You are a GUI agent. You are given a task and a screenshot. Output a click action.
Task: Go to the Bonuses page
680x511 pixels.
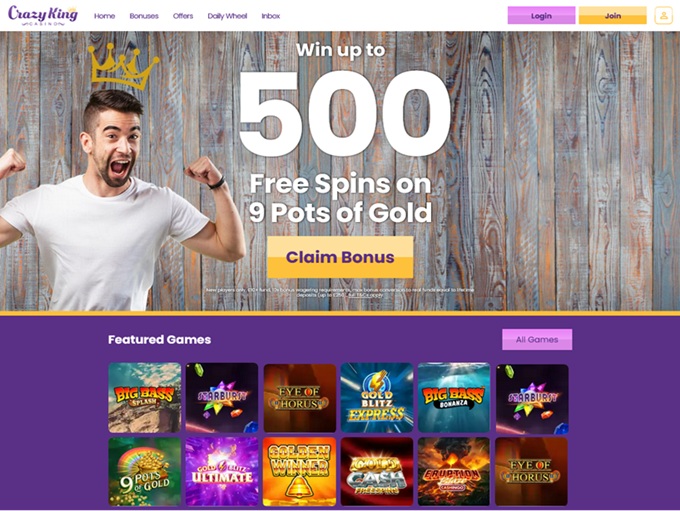pos(144,16)
